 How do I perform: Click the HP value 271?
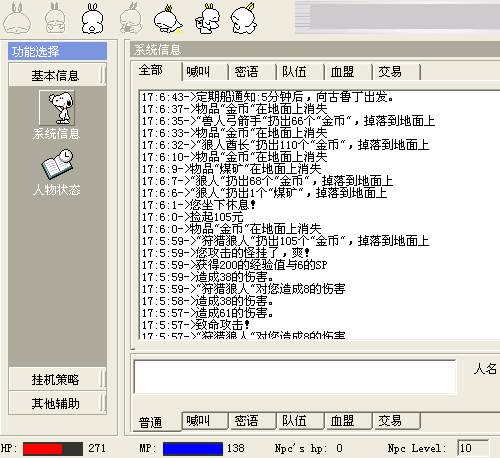[97, 448]
